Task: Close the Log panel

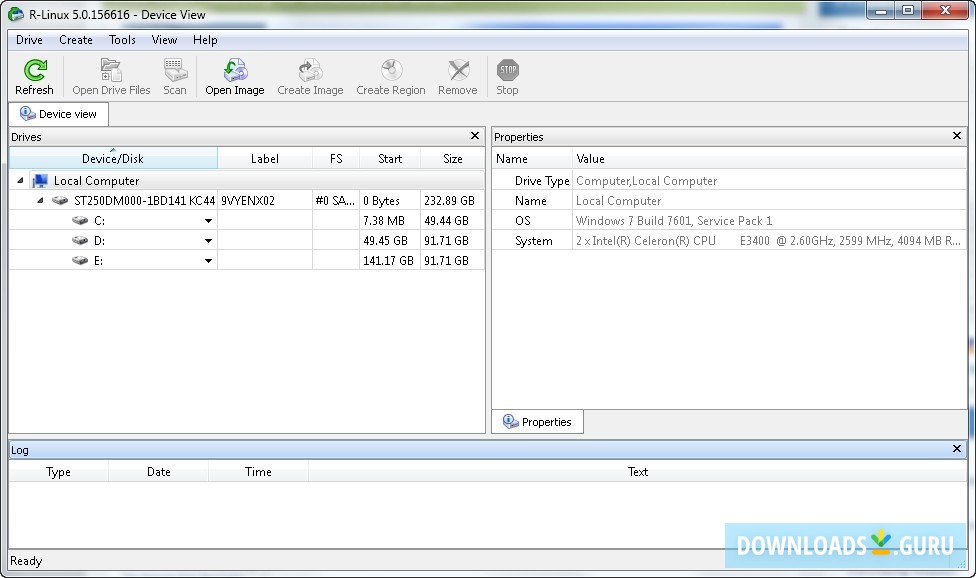Action: pyautogui.click(x=957, y=449)
